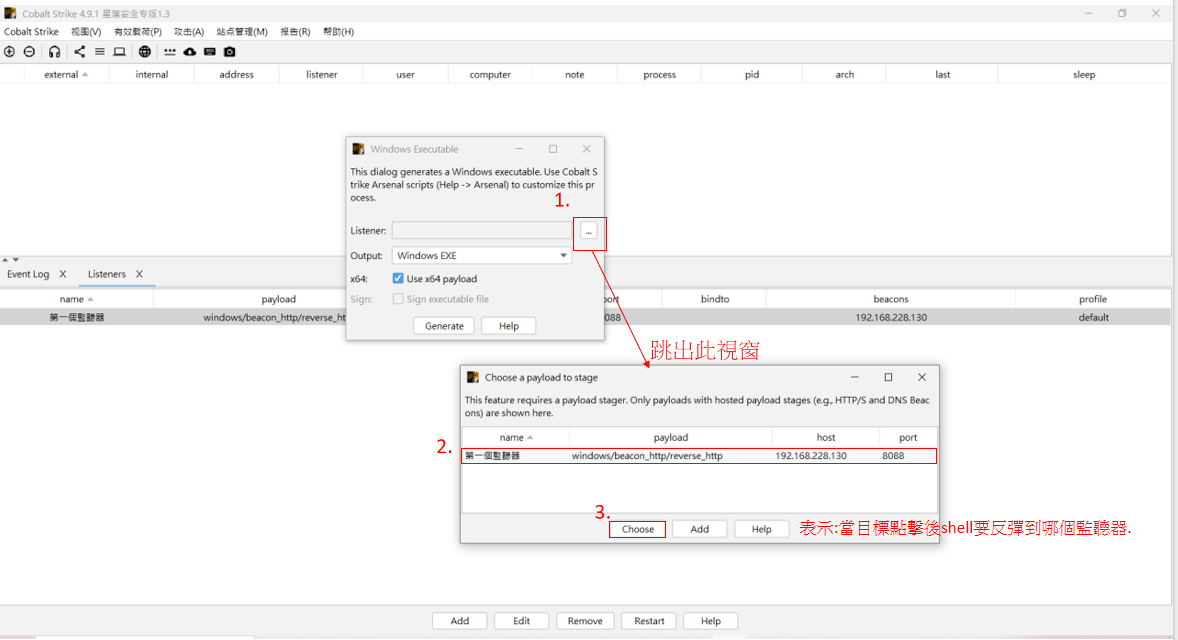Open the 站点管理(M) menu
The width and height of the screenshot is (1178, 640).
(242, 32)
